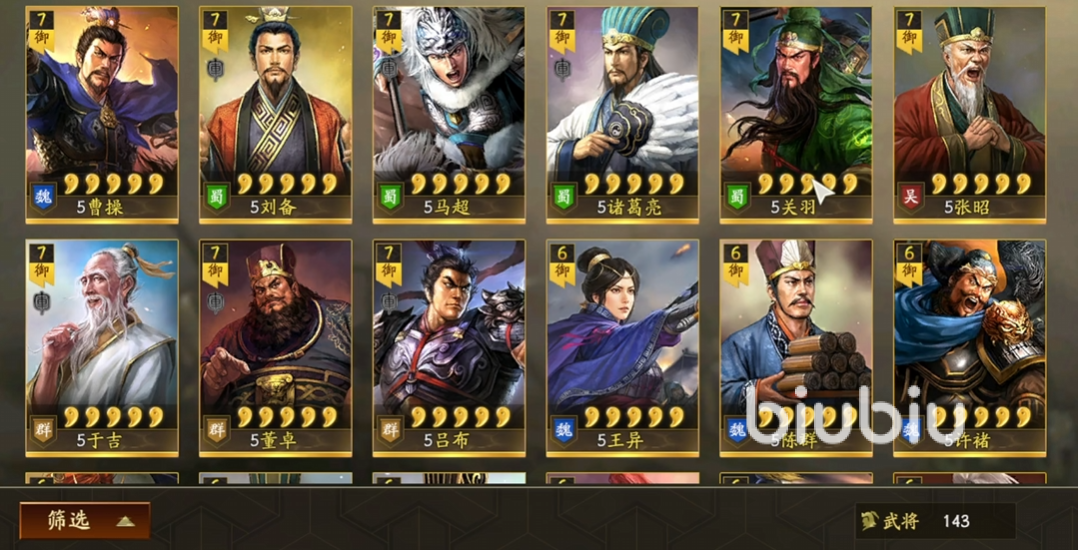The width and height of the screenshot is (1078, 550).
Task: Click the 武将 count indicator
Action: point(935,520)
